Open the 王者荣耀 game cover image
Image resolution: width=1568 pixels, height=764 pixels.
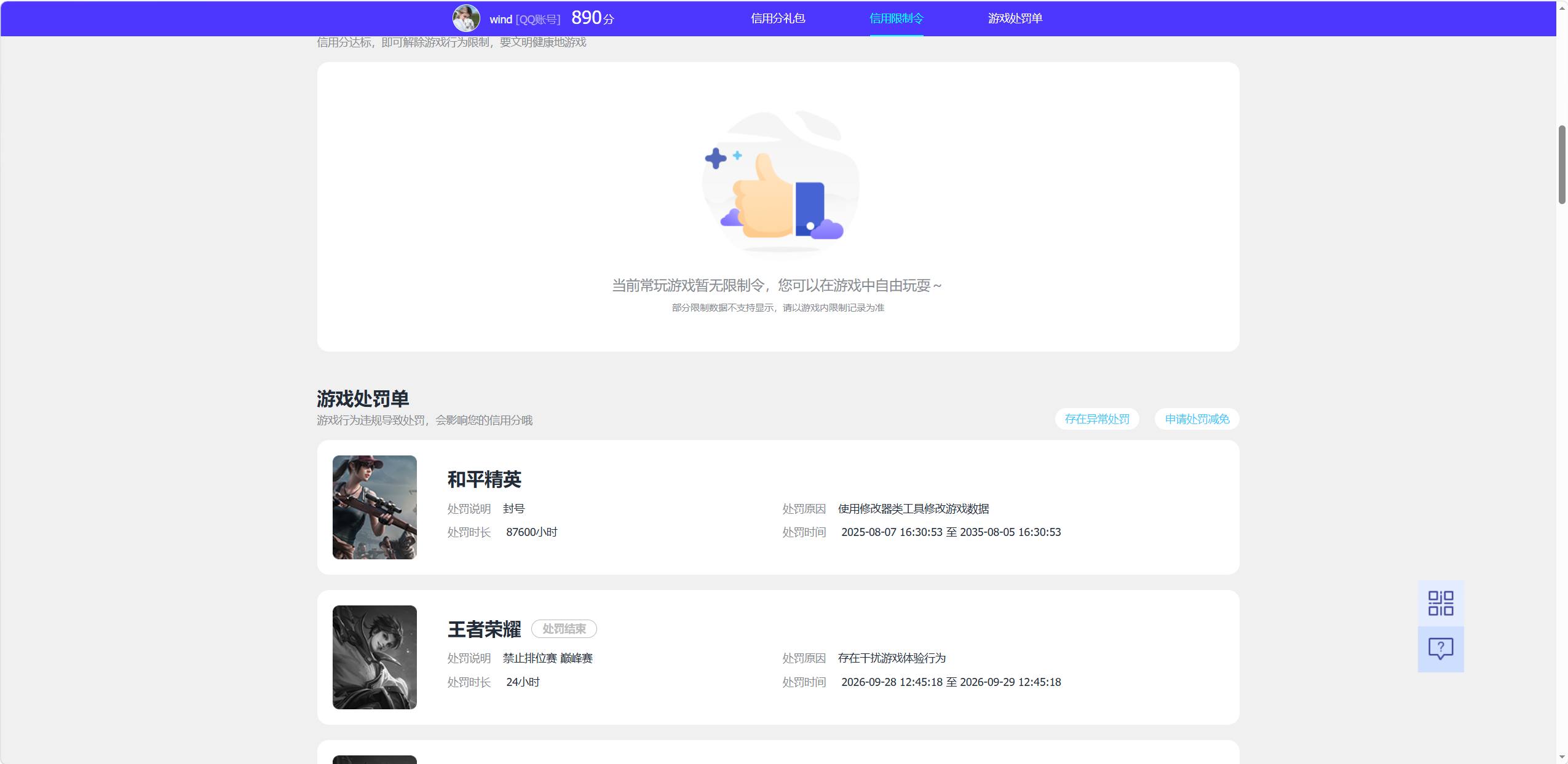[x=374, y=657]
